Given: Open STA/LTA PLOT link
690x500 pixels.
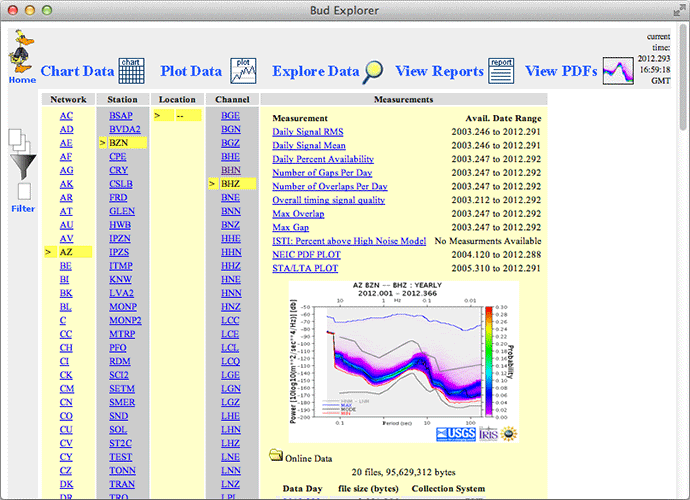Looking at the screenshot, I should click(305, 268).
